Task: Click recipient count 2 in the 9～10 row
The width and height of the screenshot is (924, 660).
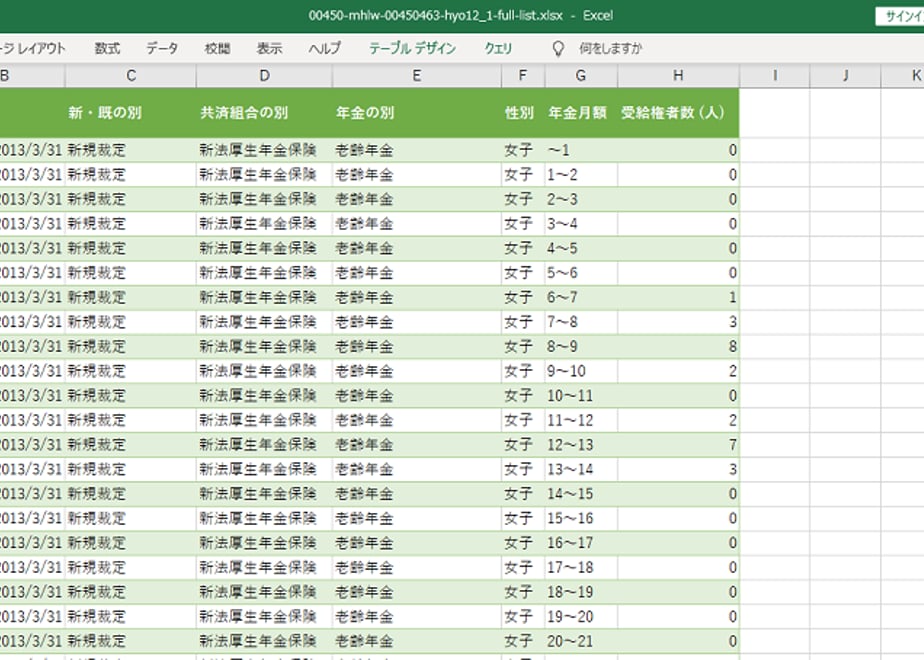Action: click(x=678, y=371)
